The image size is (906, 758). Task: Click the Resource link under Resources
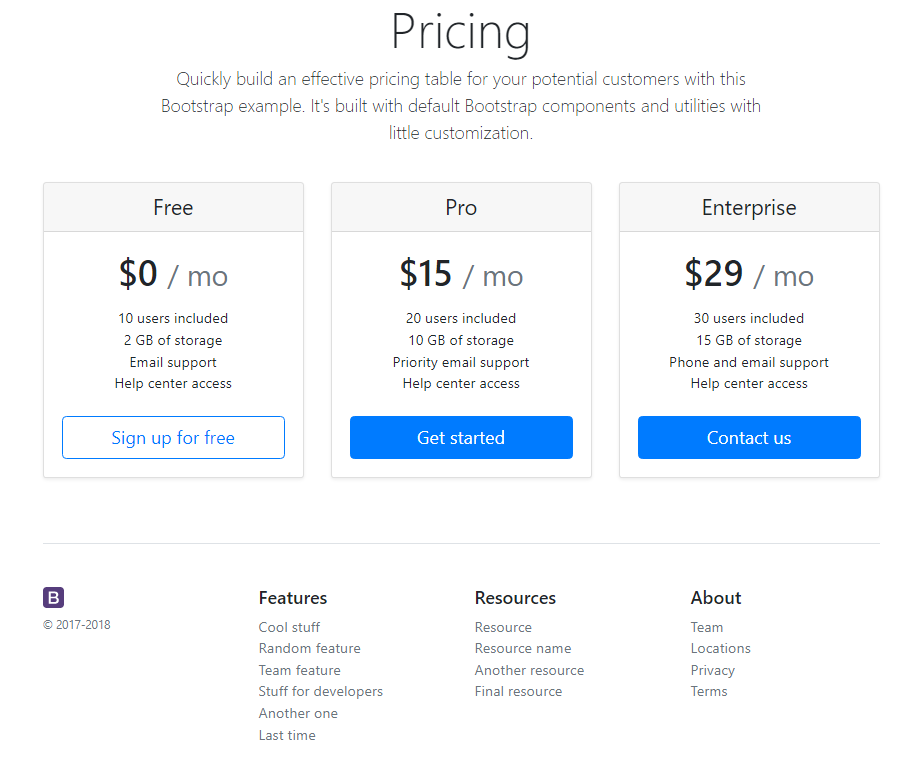(x=503, y=627)
